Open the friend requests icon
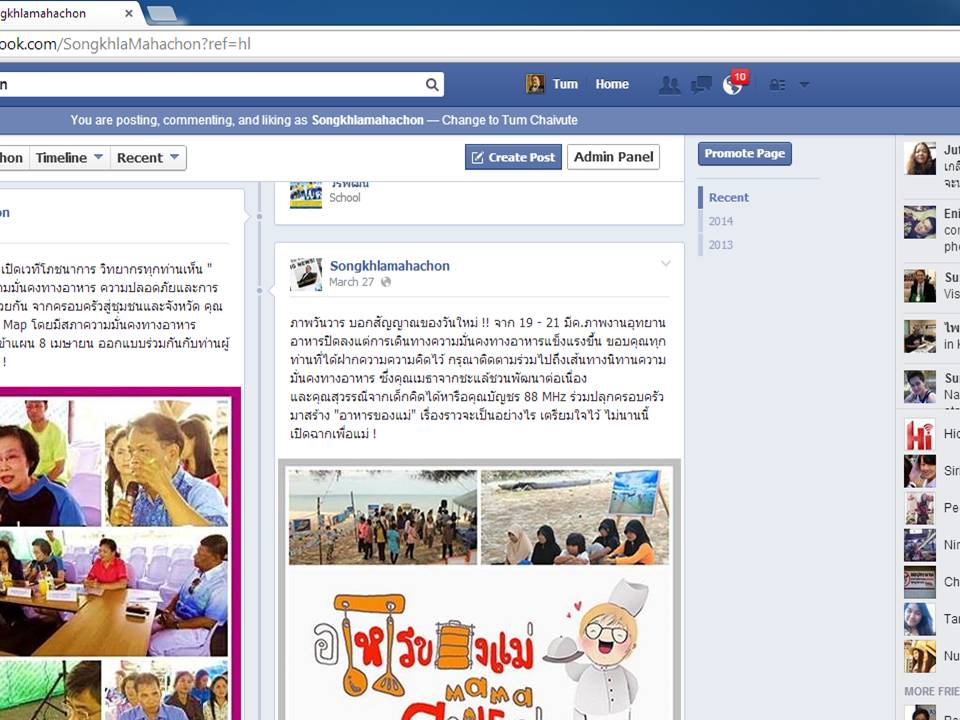 (669, 84)
